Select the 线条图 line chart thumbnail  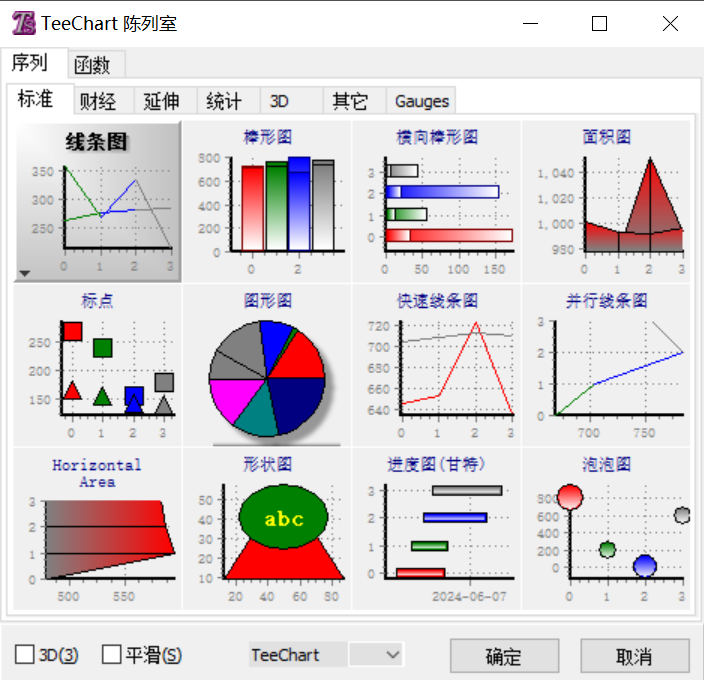(x=97, y=202)
